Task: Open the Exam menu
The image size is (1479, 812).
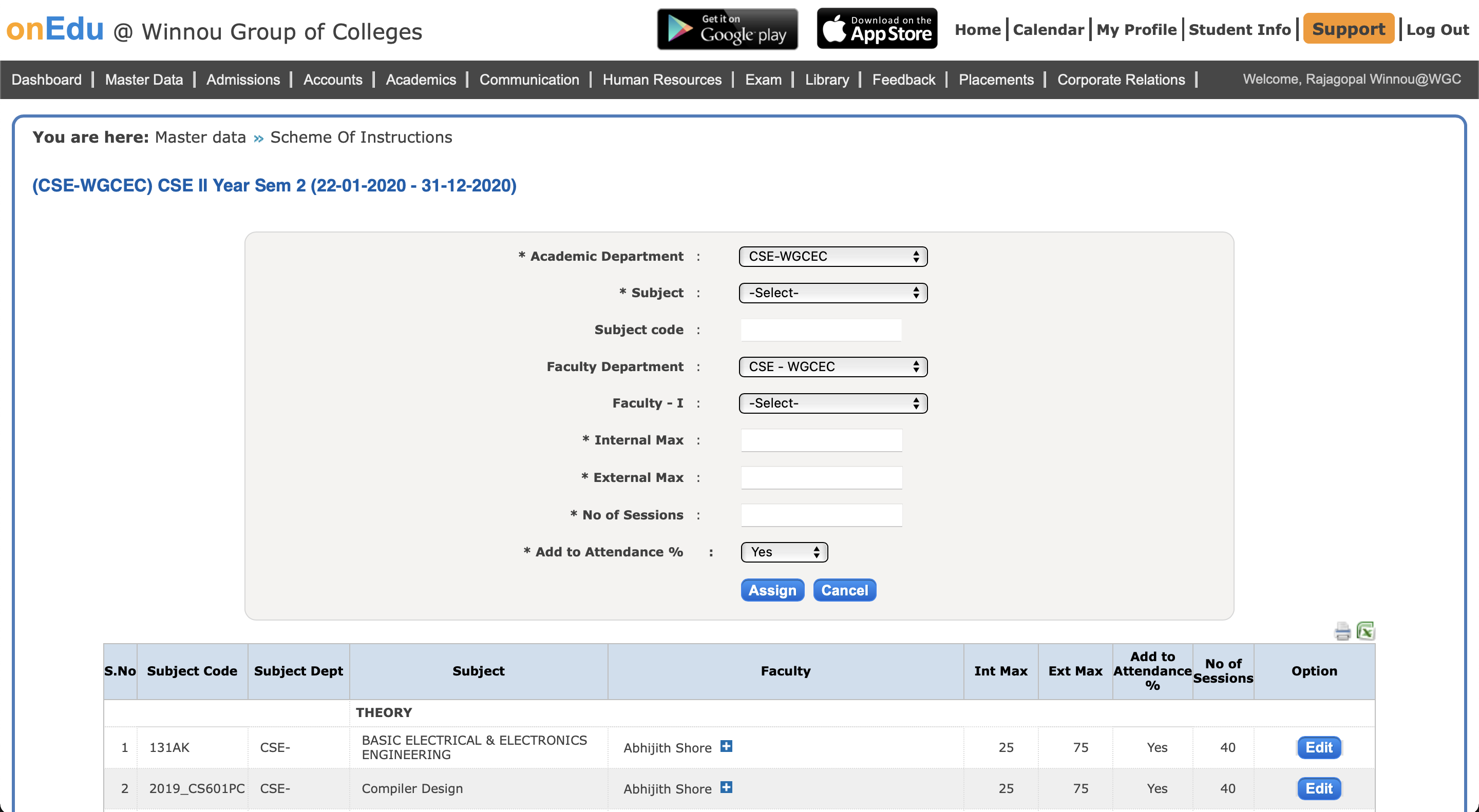Action: click(x=763, y=80)
